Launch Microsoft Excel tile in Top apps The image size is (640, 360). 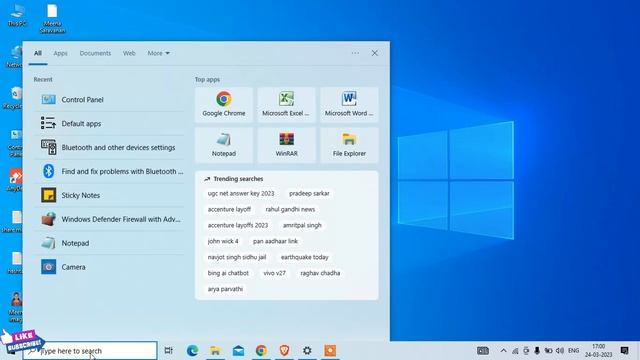pyautogui.click(x=286, y=104)
